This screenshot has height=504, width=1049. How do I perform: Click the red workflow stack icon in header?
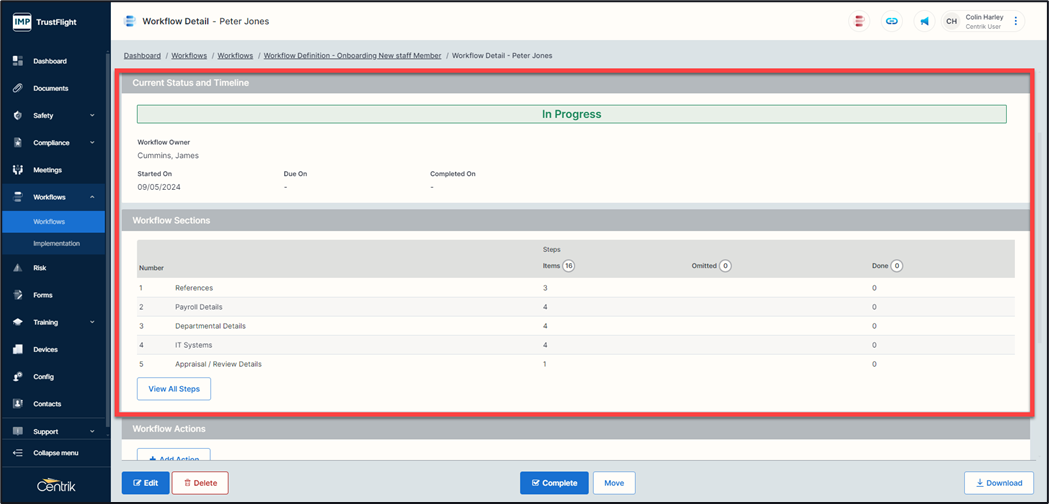(858, 21)
